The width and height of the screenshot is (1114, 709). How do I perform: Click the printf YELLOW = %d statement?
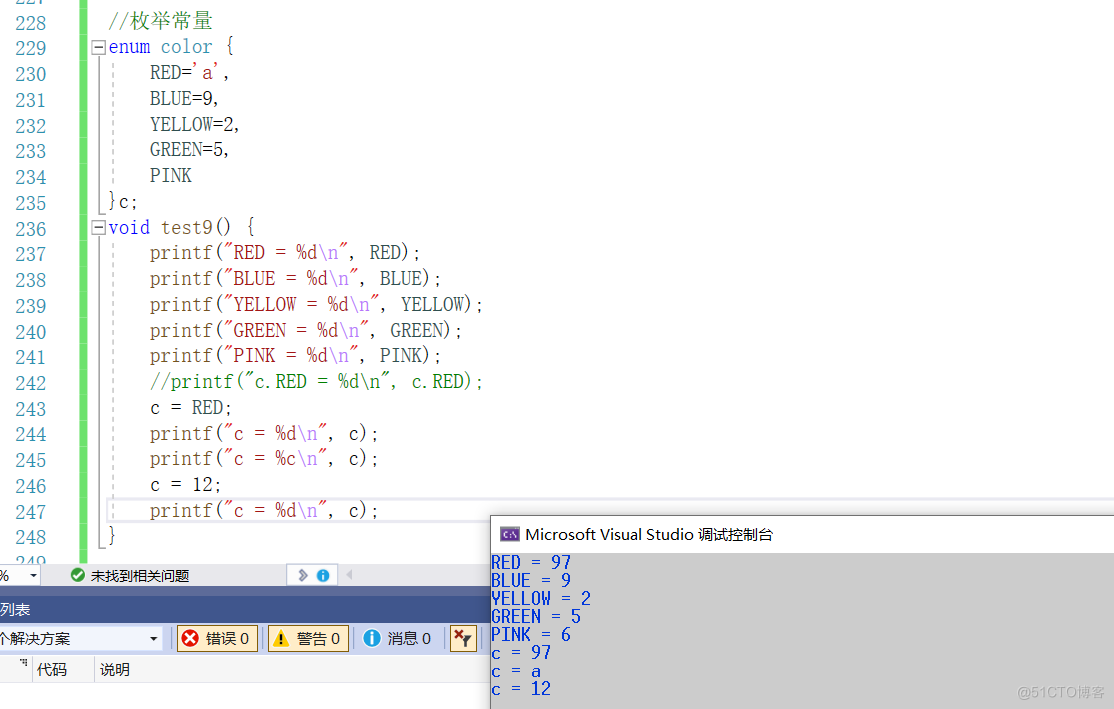[x=316, y=305]
